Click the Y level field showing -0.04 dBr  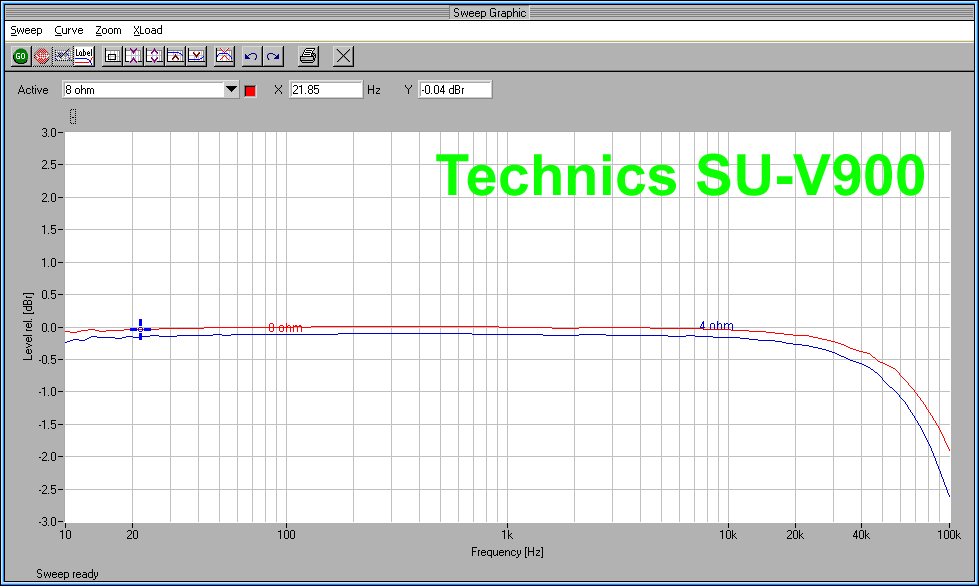pos(455,90)
